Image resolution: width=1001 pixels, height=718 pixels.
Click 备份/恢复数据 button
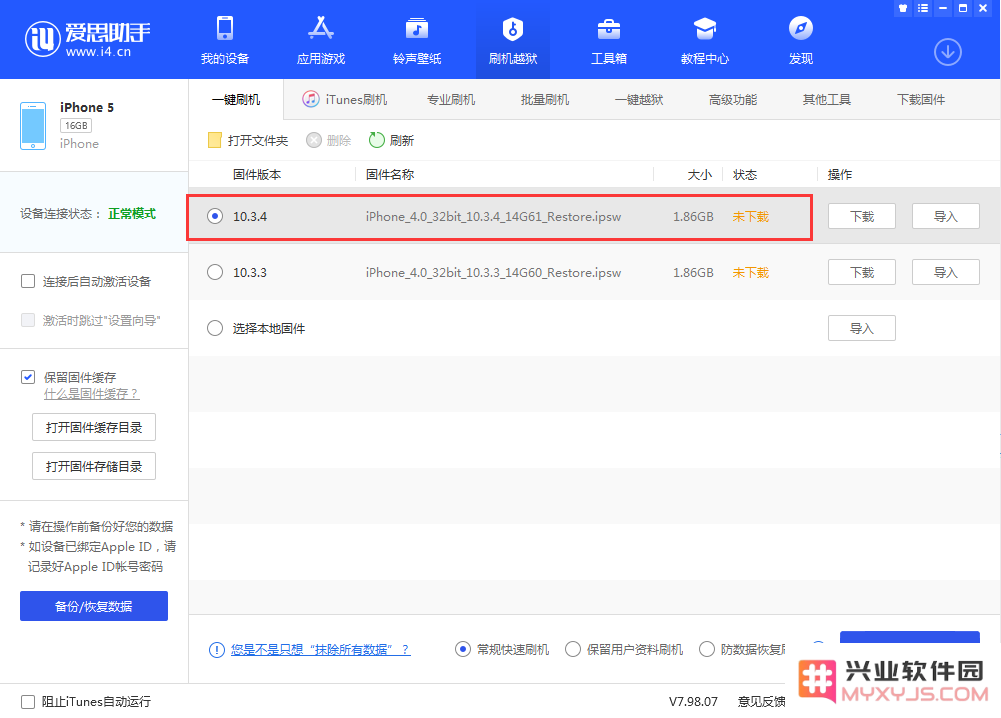(94, 606)
